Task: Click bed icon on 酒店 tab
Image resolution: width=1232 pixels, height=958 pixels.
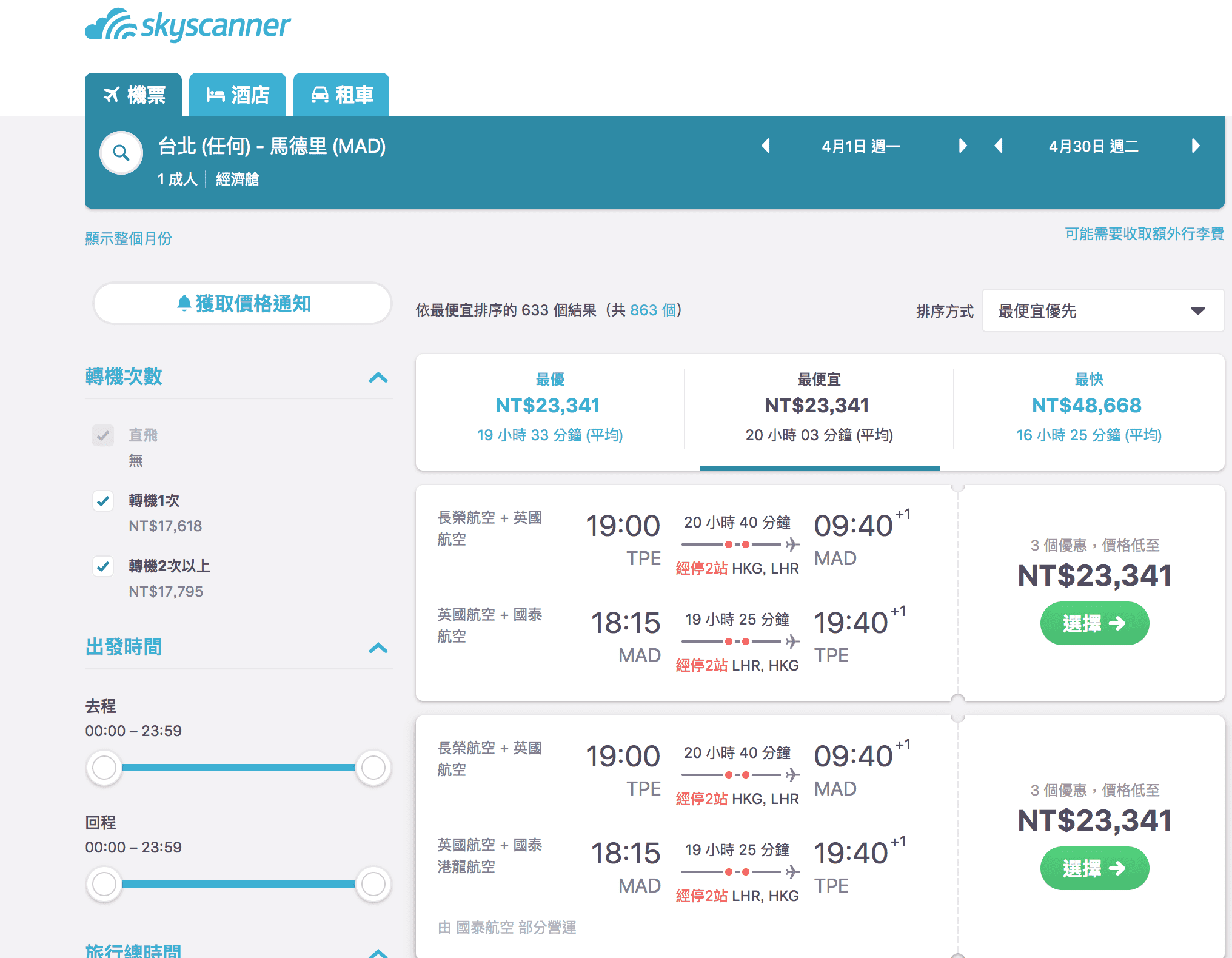Action: (x=215, y=95)
